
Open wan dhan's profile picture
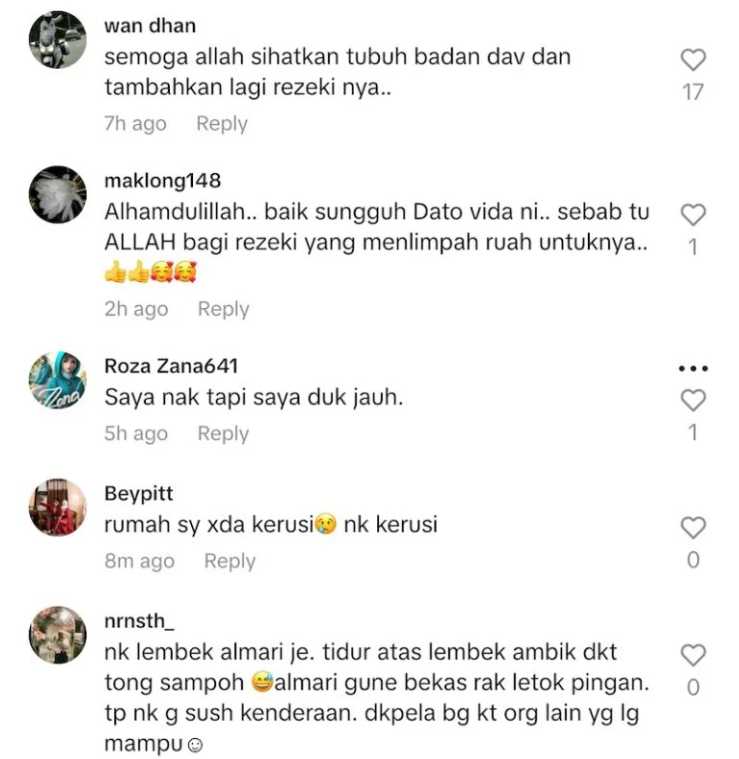tap(58, 40)
